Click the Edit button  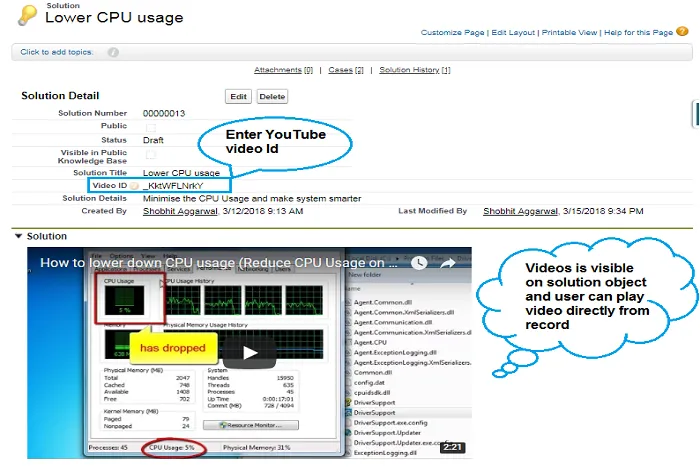(238, 96)
